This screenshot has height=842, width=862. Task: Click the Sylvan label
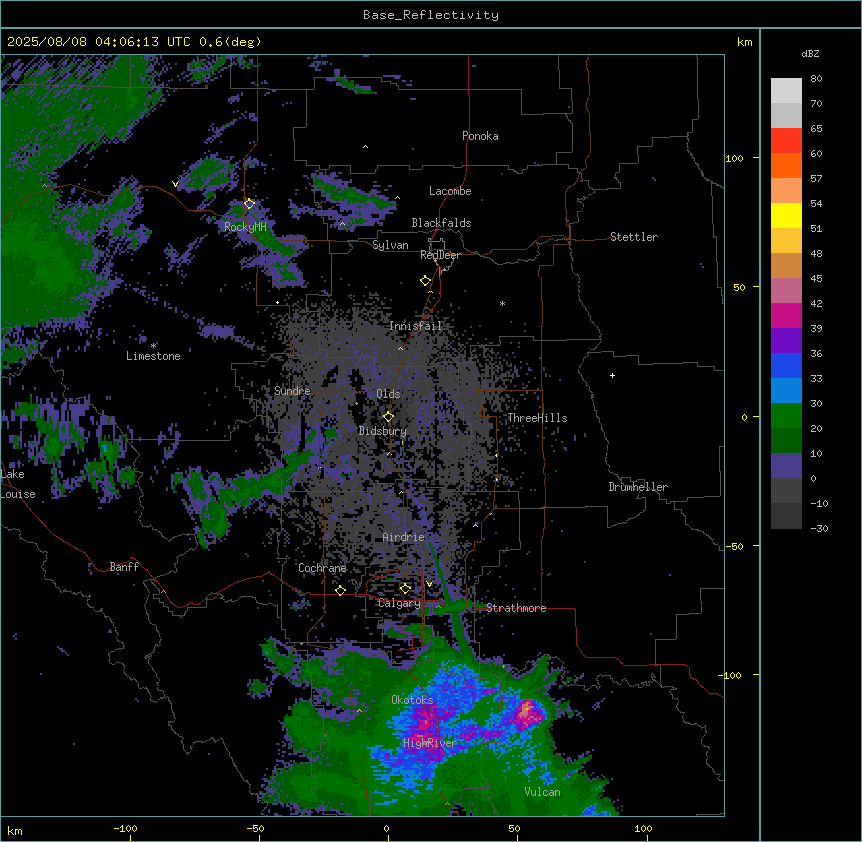coord(390,245)
